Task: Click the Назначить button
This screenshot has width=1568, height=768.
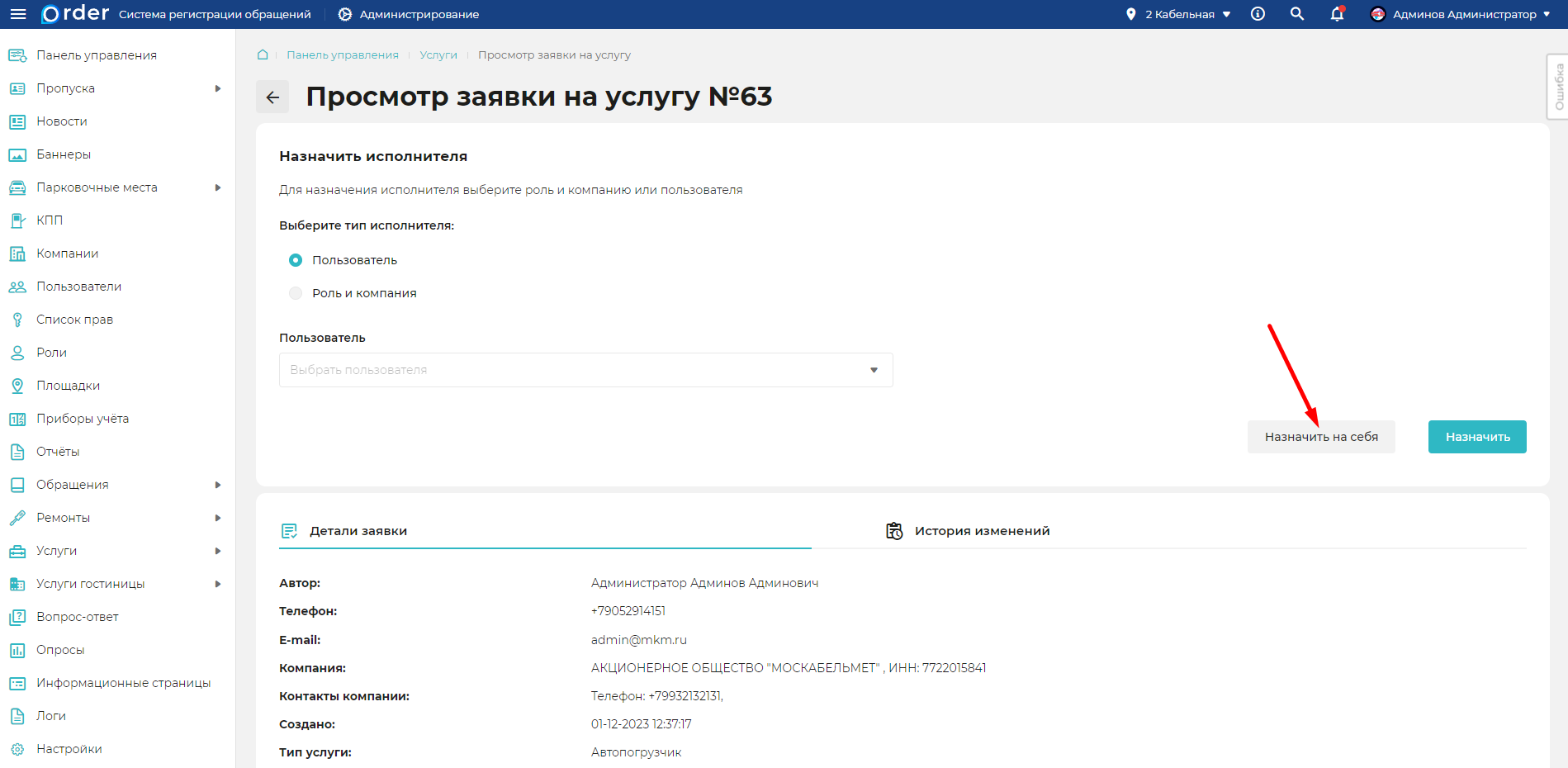Action: [1476, 436]
